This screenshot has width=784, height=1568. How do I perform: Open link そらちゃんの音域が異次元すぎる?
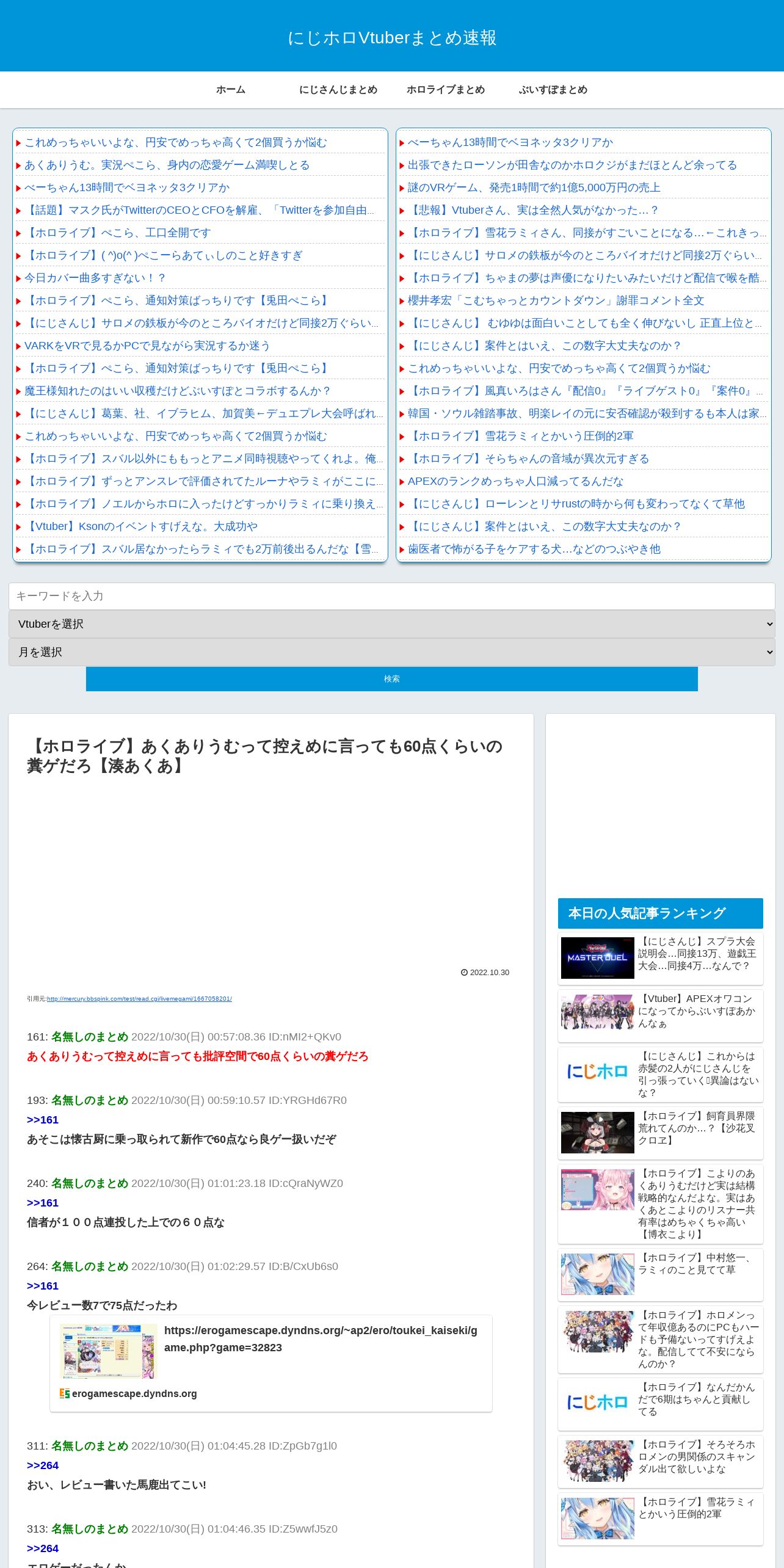tap(529, 459)
